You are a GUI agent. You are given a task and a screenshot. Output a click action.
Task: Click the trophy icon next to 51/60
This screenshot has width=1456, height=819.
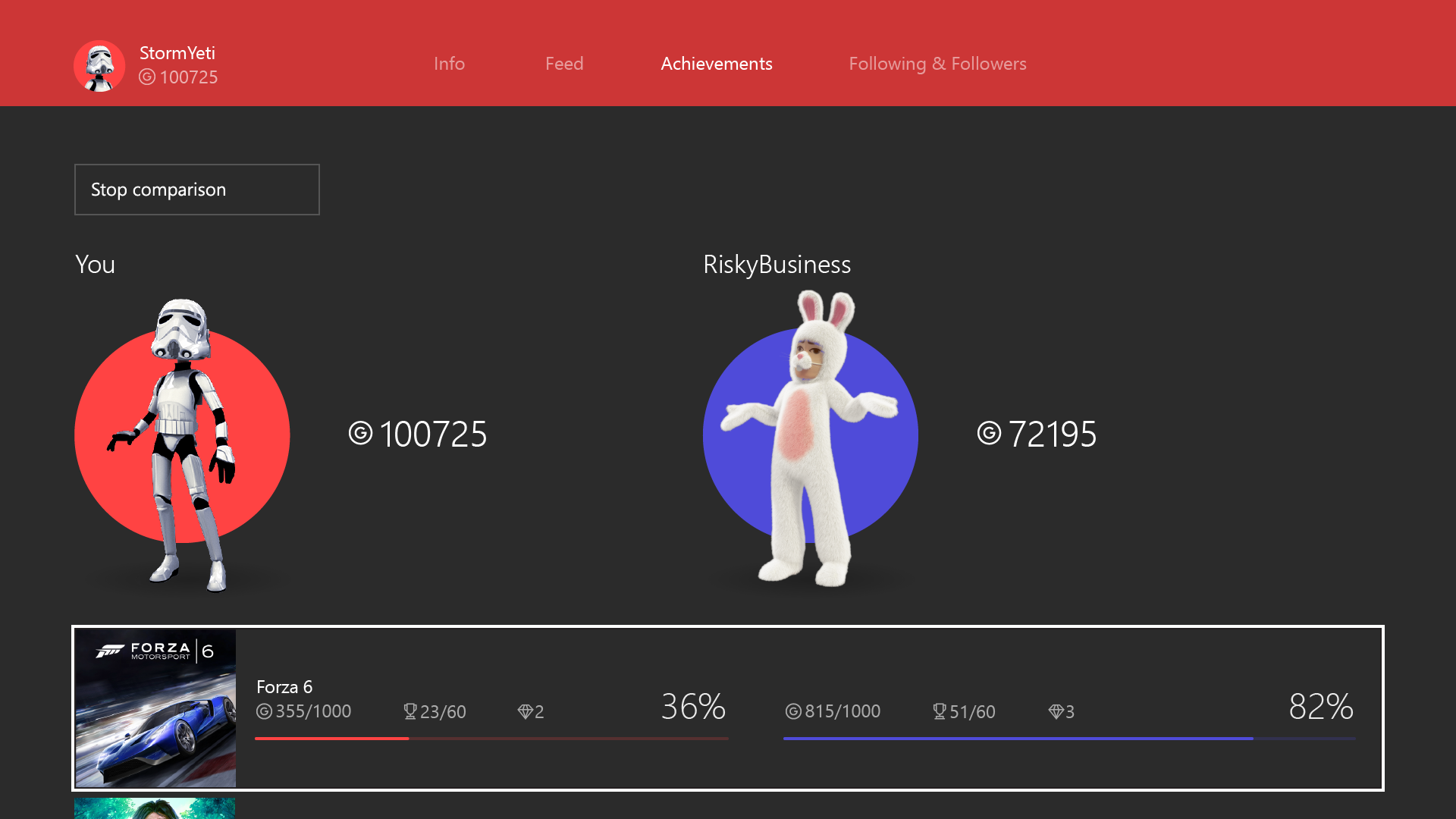coord(940,711)
